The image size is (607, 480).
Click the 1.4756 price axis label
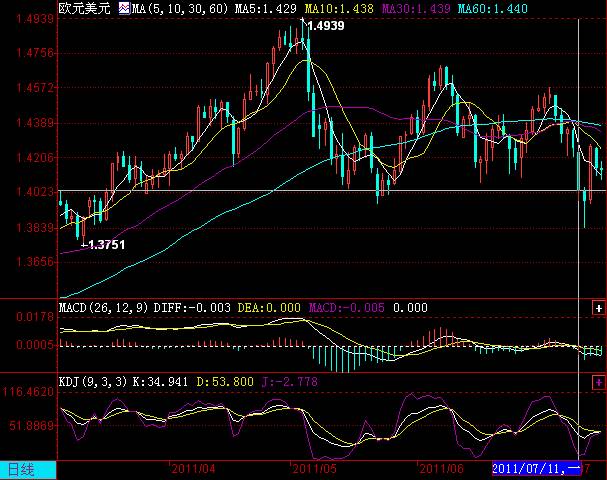35,53
